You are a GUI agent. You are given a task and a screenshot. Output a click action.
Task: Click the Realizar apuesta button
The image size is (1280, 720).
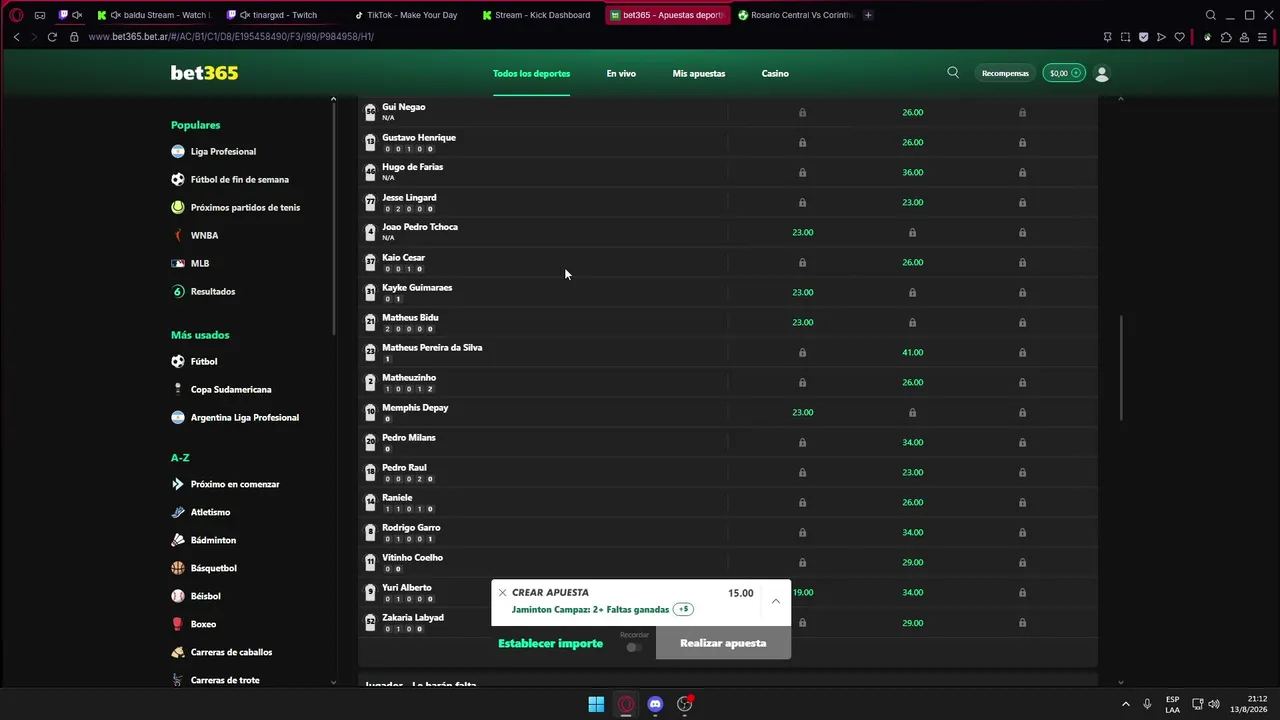pos(723,643)
